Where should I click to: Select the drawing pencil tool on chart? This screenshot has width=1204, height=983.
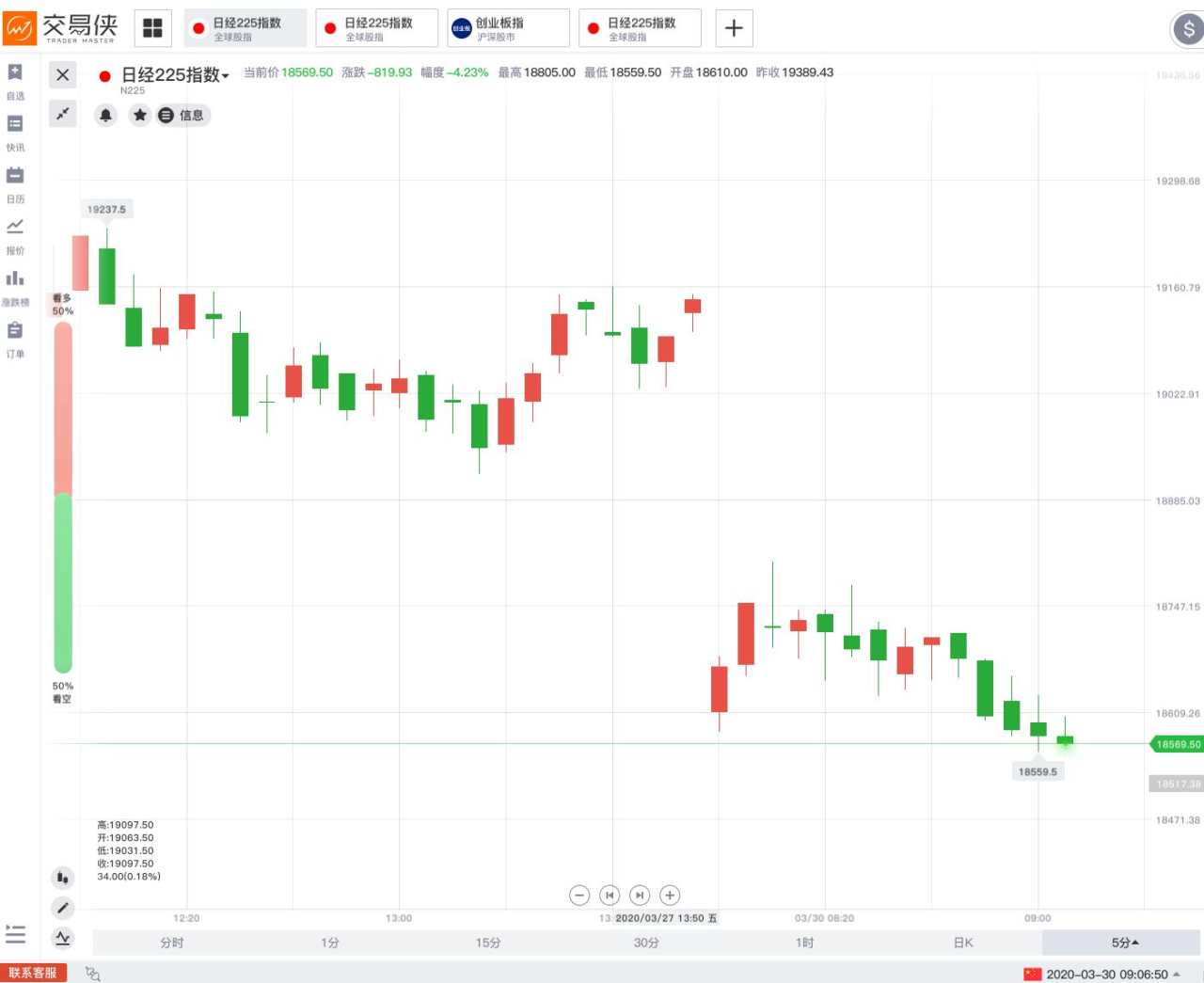pos(62,908)
